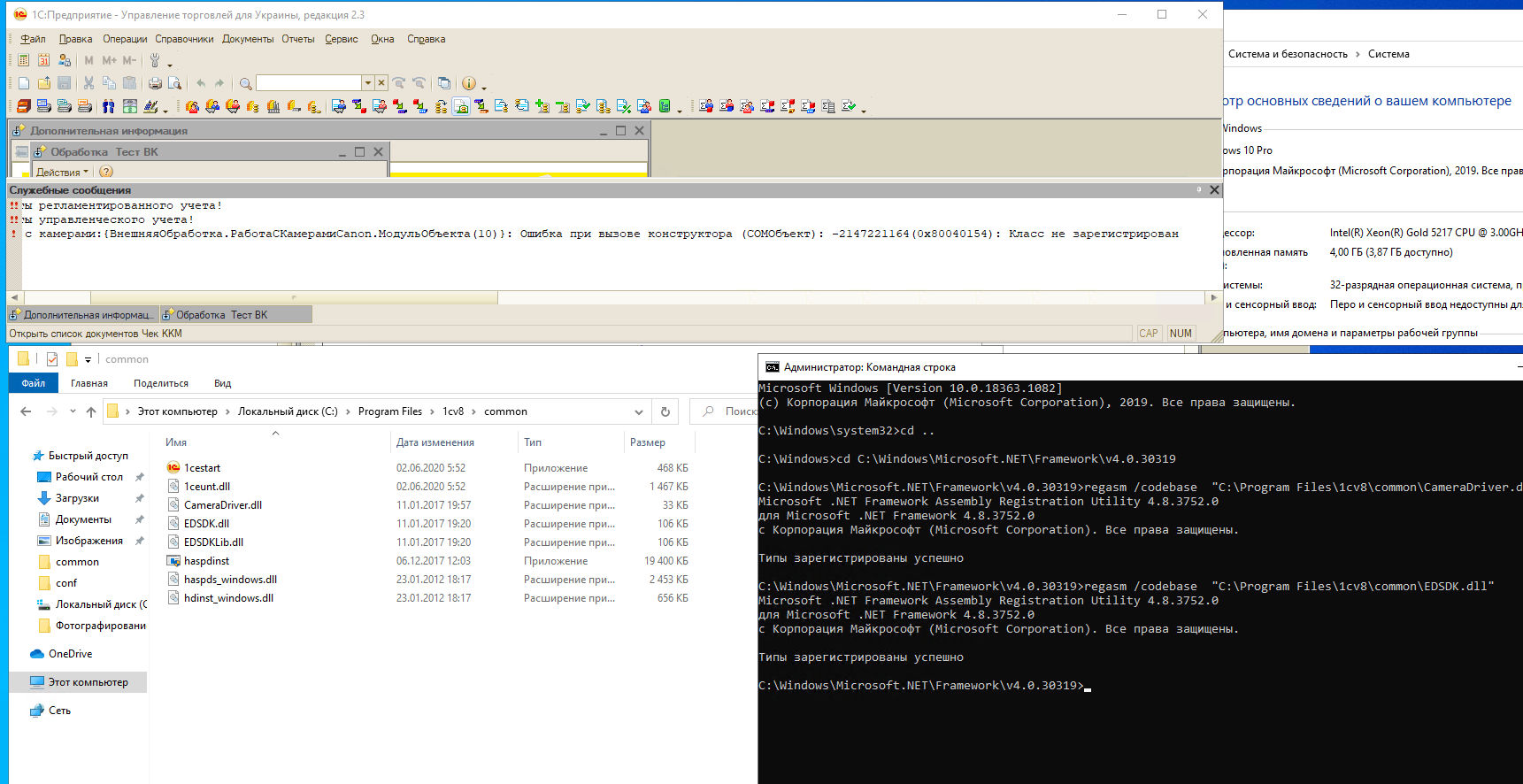Click the windows list icon
The image size is (1523, 784).
tap(444, 83)
